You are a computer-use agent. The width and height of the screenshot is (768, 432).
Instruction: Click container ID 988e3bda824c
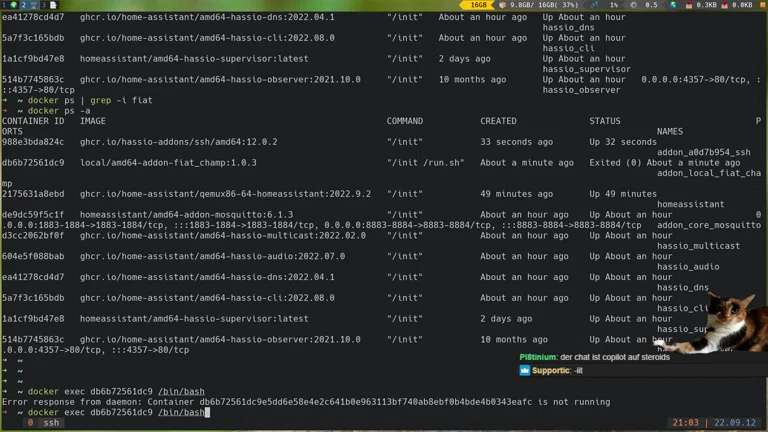33,142
